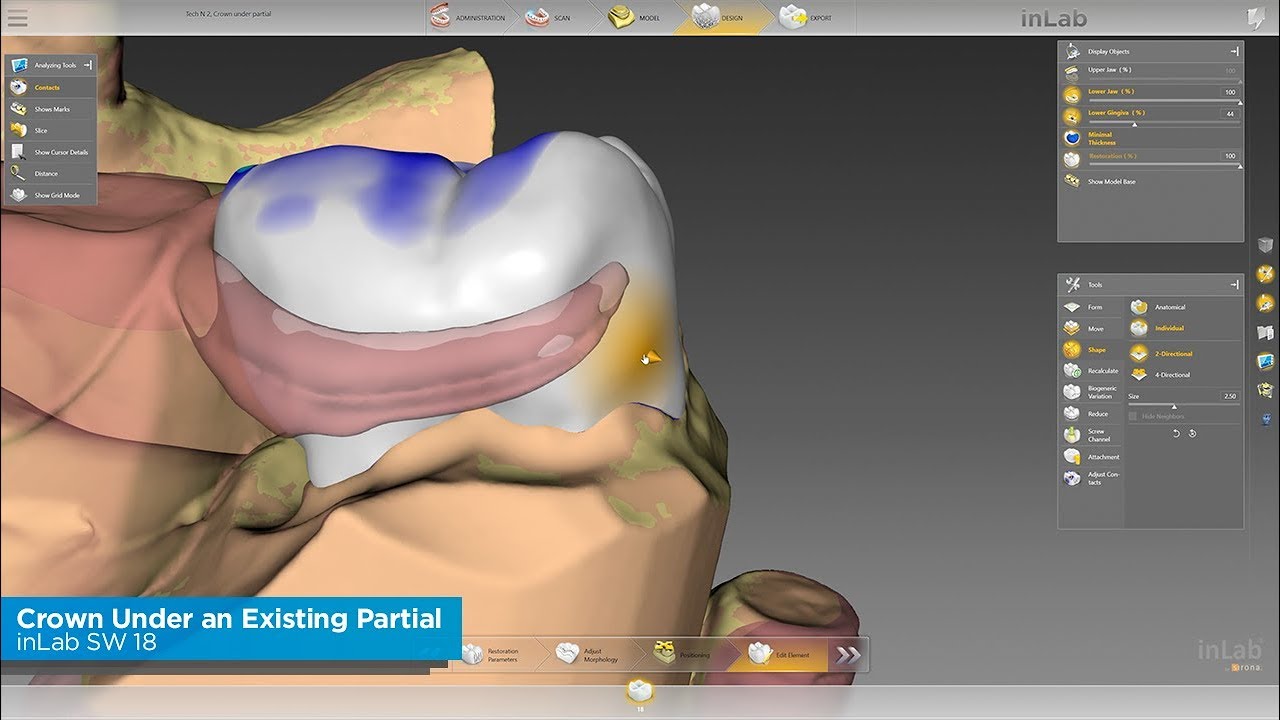The image size is (1280, 720).
Task: Activate the Slice tool
Action: (50, 130)
